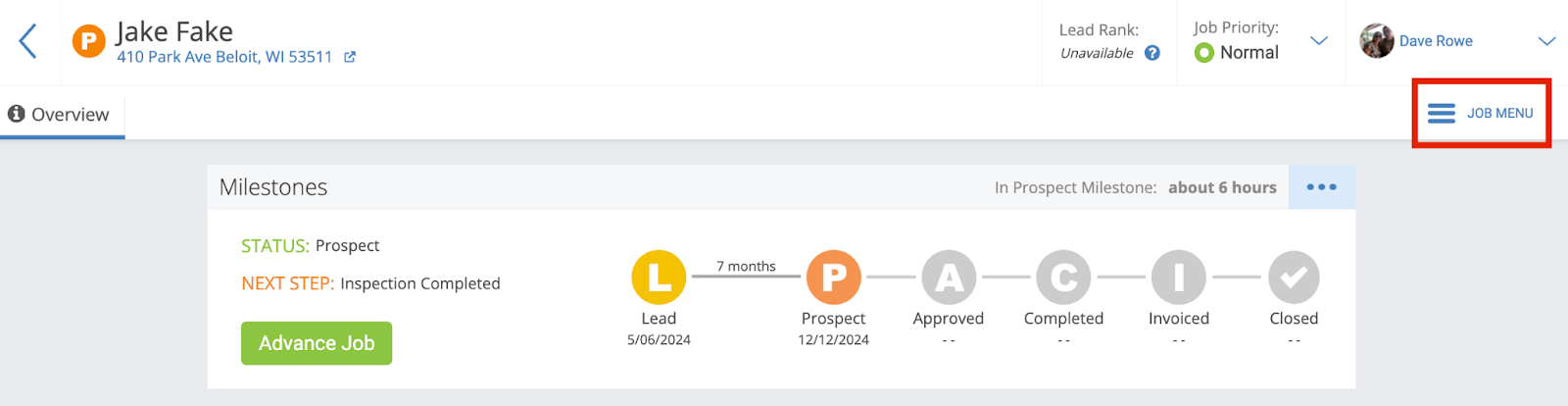The height and width of the screenshot is (406, 1568).
Task: Select the yellow Lead milestone circle
Action: point(659,278)
